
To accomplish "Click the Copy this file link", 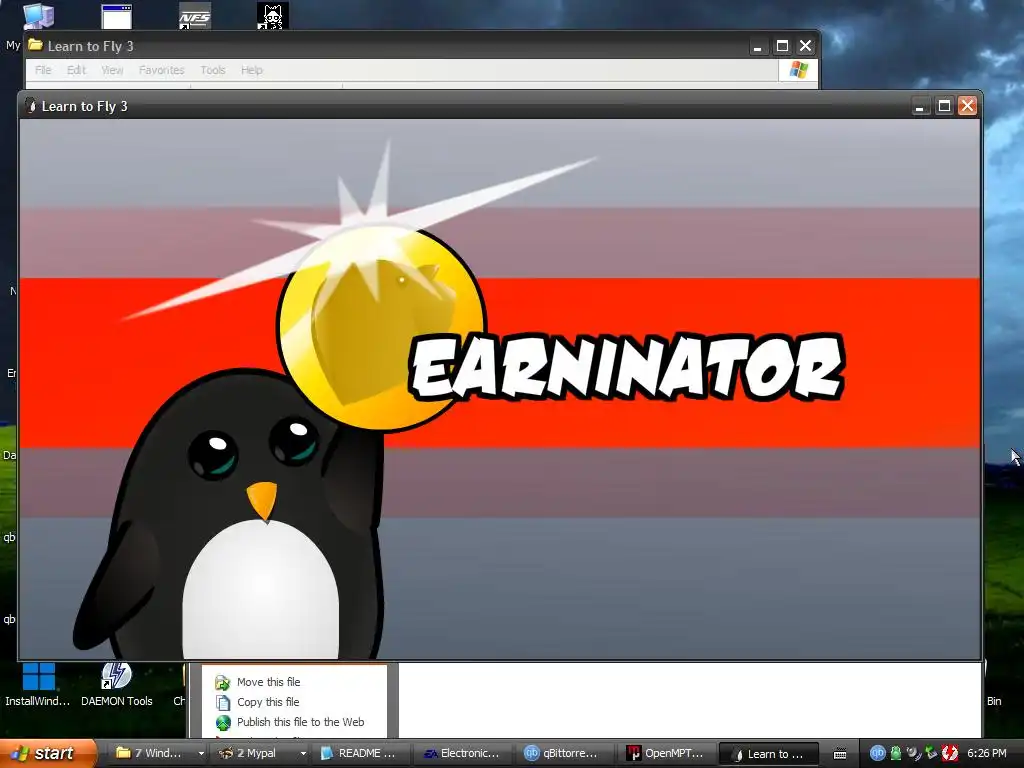I will pyautogui.click(x=268, y=702).
